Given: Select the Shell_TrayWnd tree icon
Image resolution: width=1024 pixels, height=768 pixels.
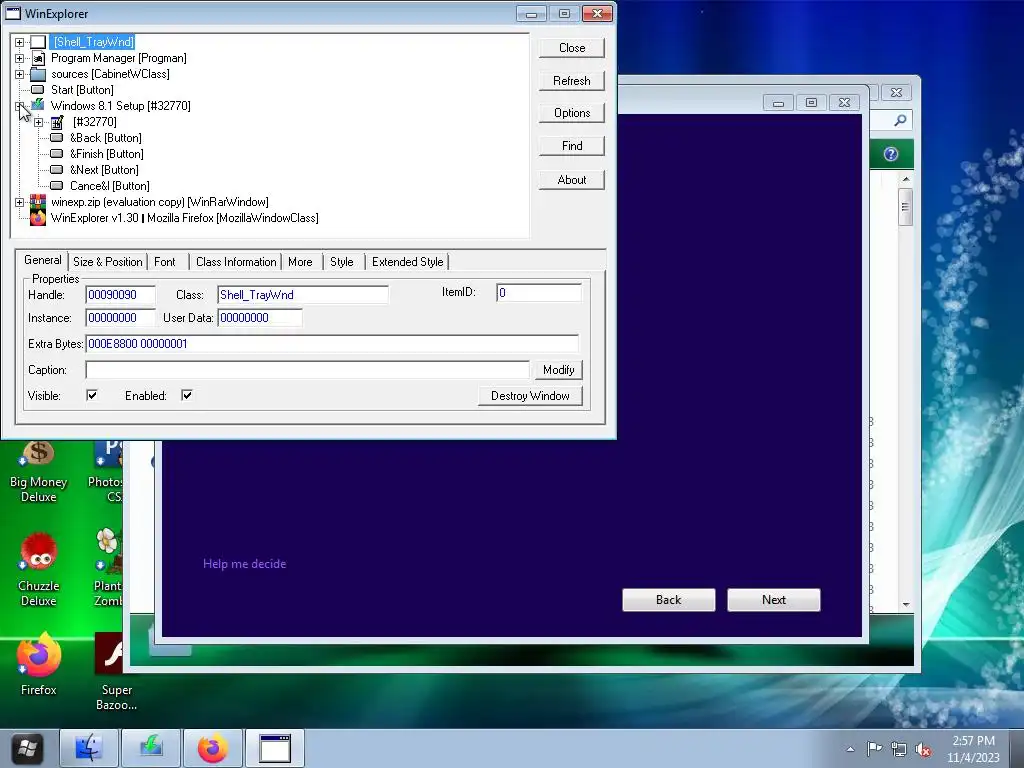Looking at the screenshot, I should click(39, 42).
